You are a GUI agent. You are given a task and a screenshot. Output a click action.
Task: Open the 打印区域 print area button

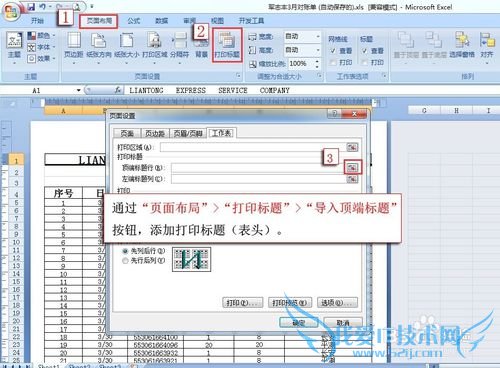pos(154,48)
